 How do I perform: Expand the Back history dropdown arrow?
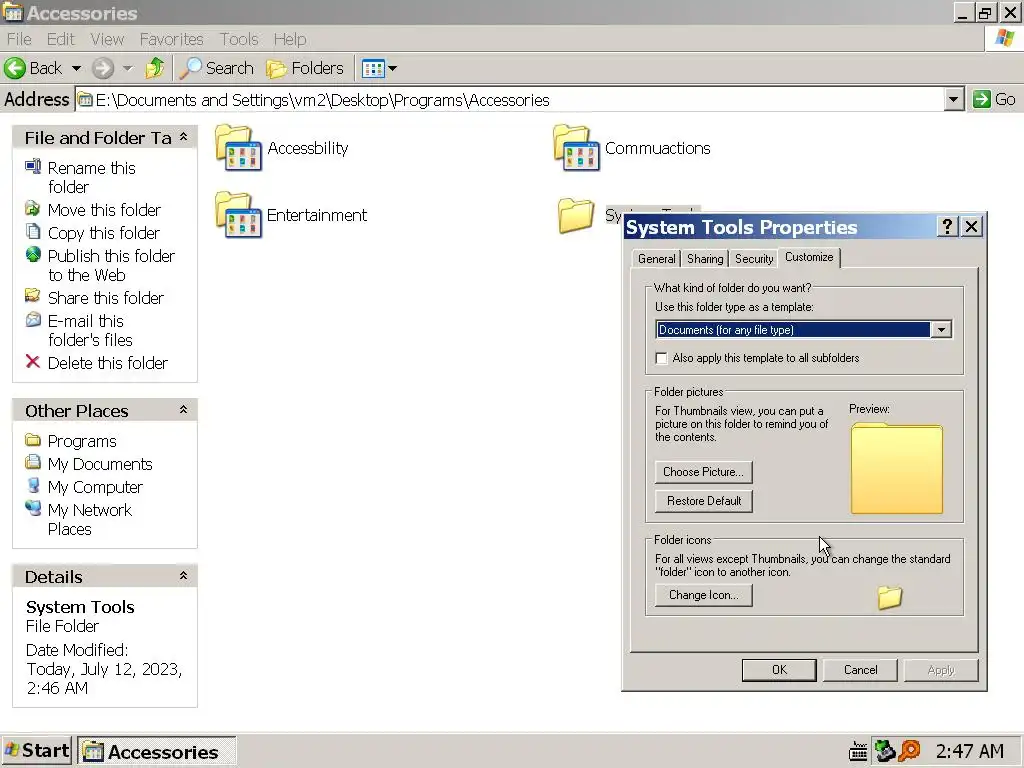[x=76, y=68]
